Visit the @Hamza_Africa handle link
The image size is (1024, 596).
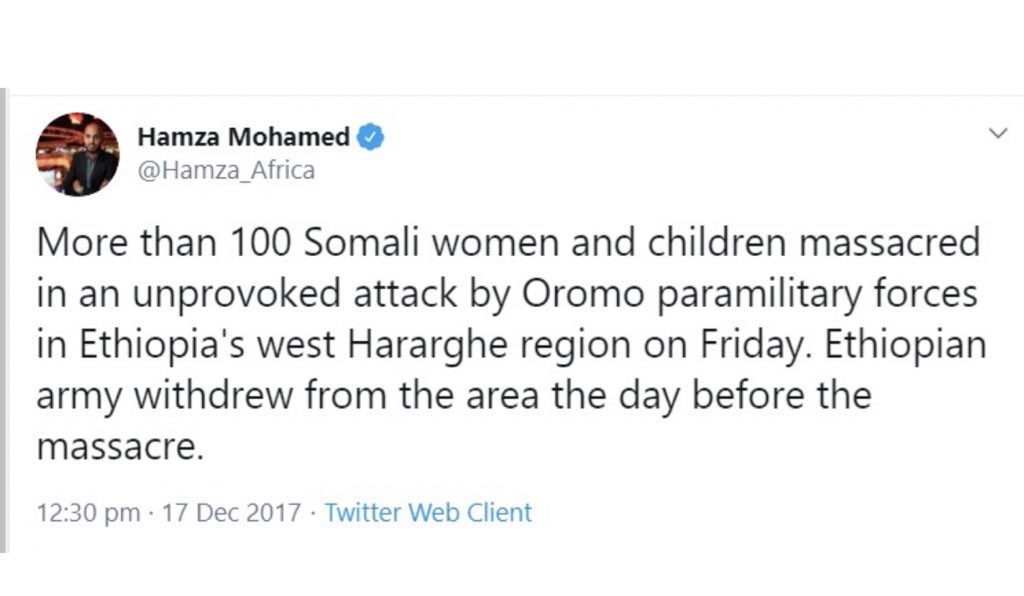tap(227, 170)
